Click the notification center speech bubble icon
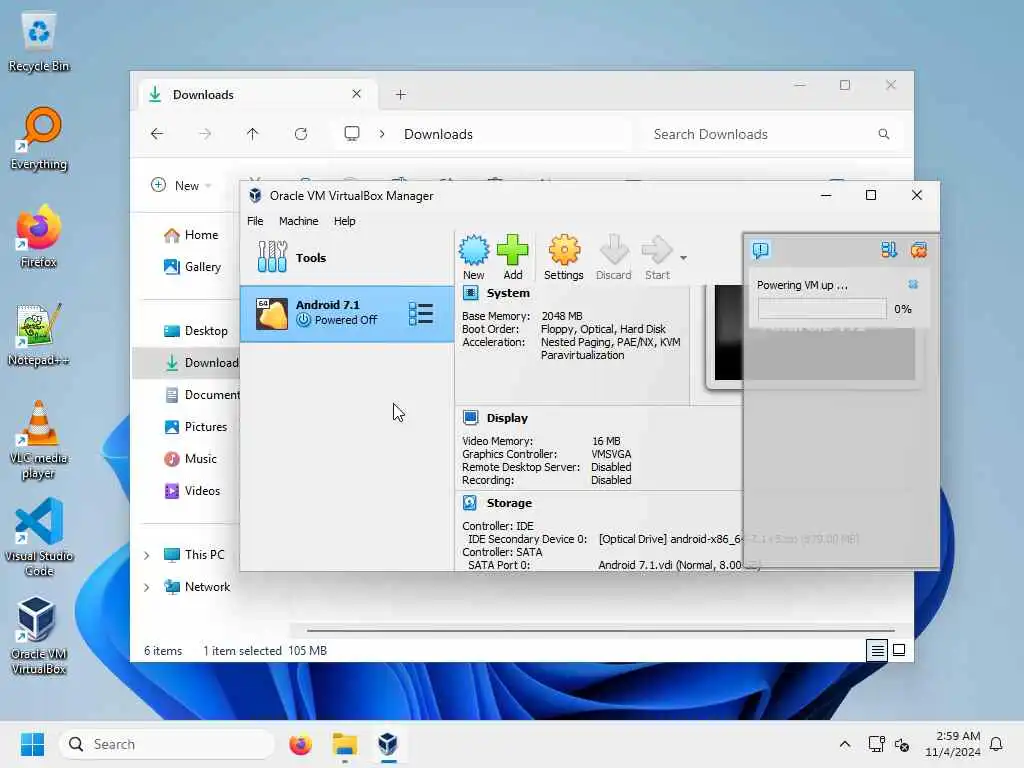The image size is (1024, 768). (x=761, y=250)
